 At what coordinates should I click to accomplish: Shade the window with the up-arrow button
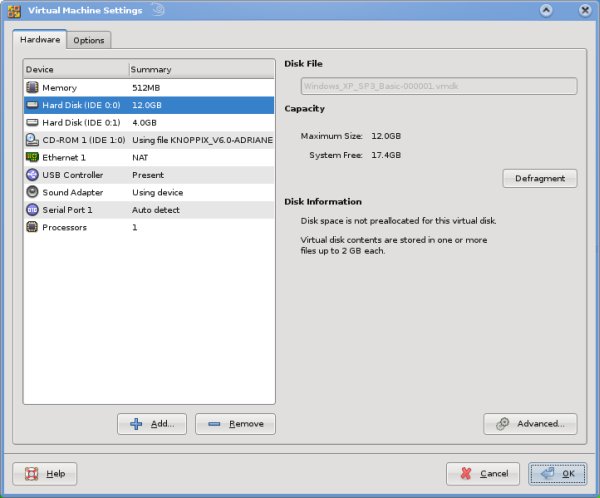[546, 10]
